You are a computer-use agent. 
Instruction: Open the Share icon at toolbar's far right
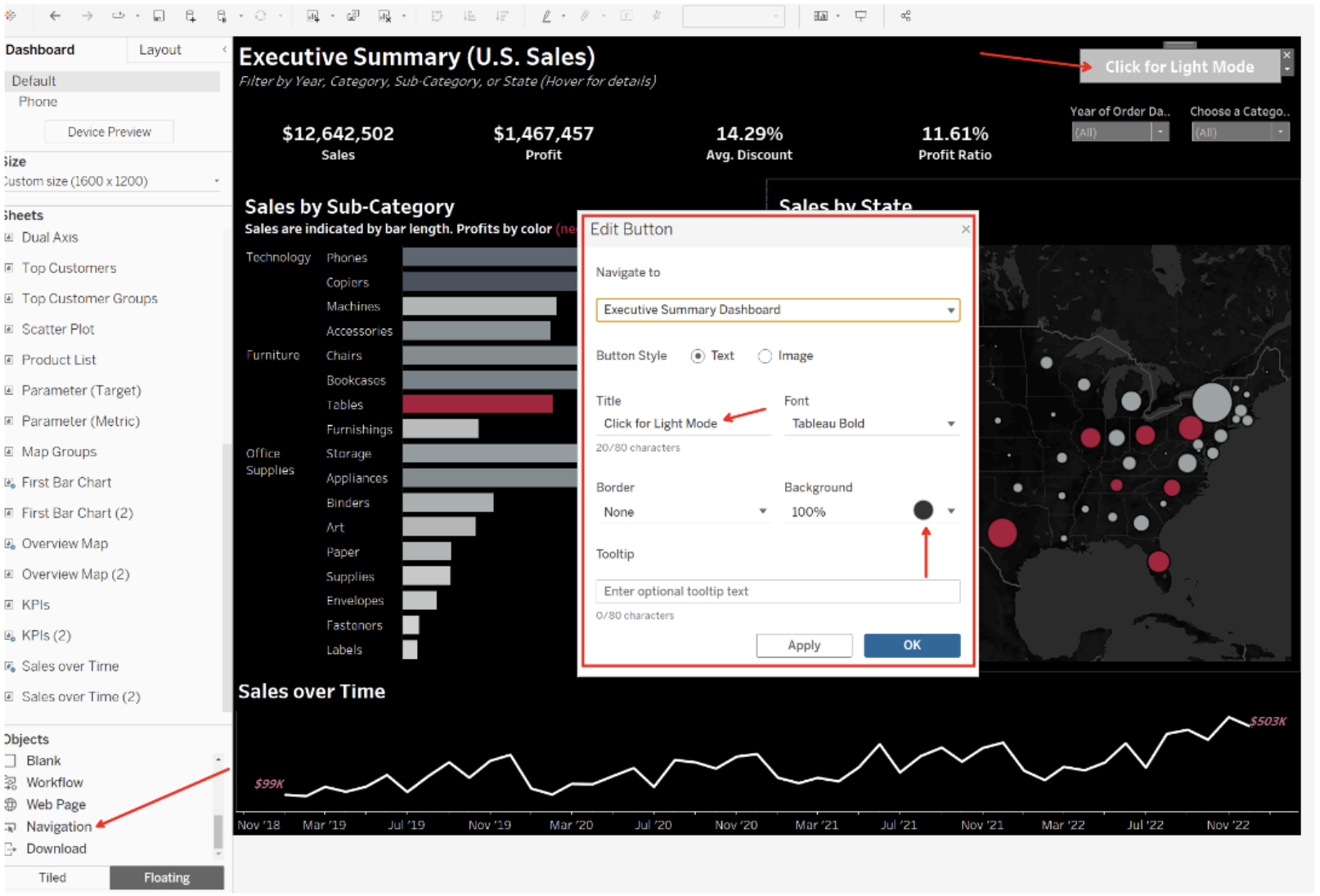[x=906, y=16]
